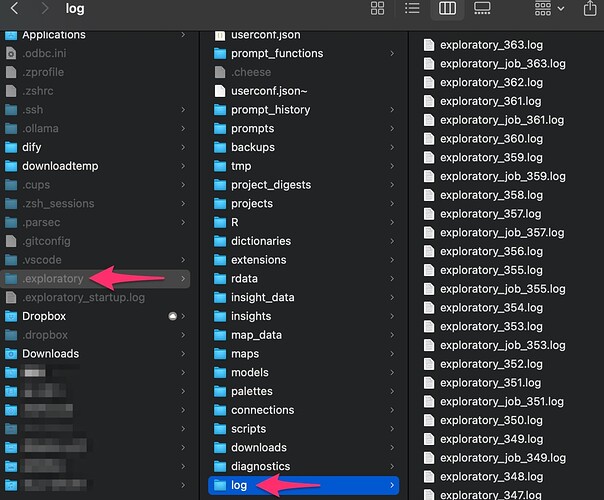The image size is (604, 500).
Task: Switch to icon grid view
Action: 377,9
